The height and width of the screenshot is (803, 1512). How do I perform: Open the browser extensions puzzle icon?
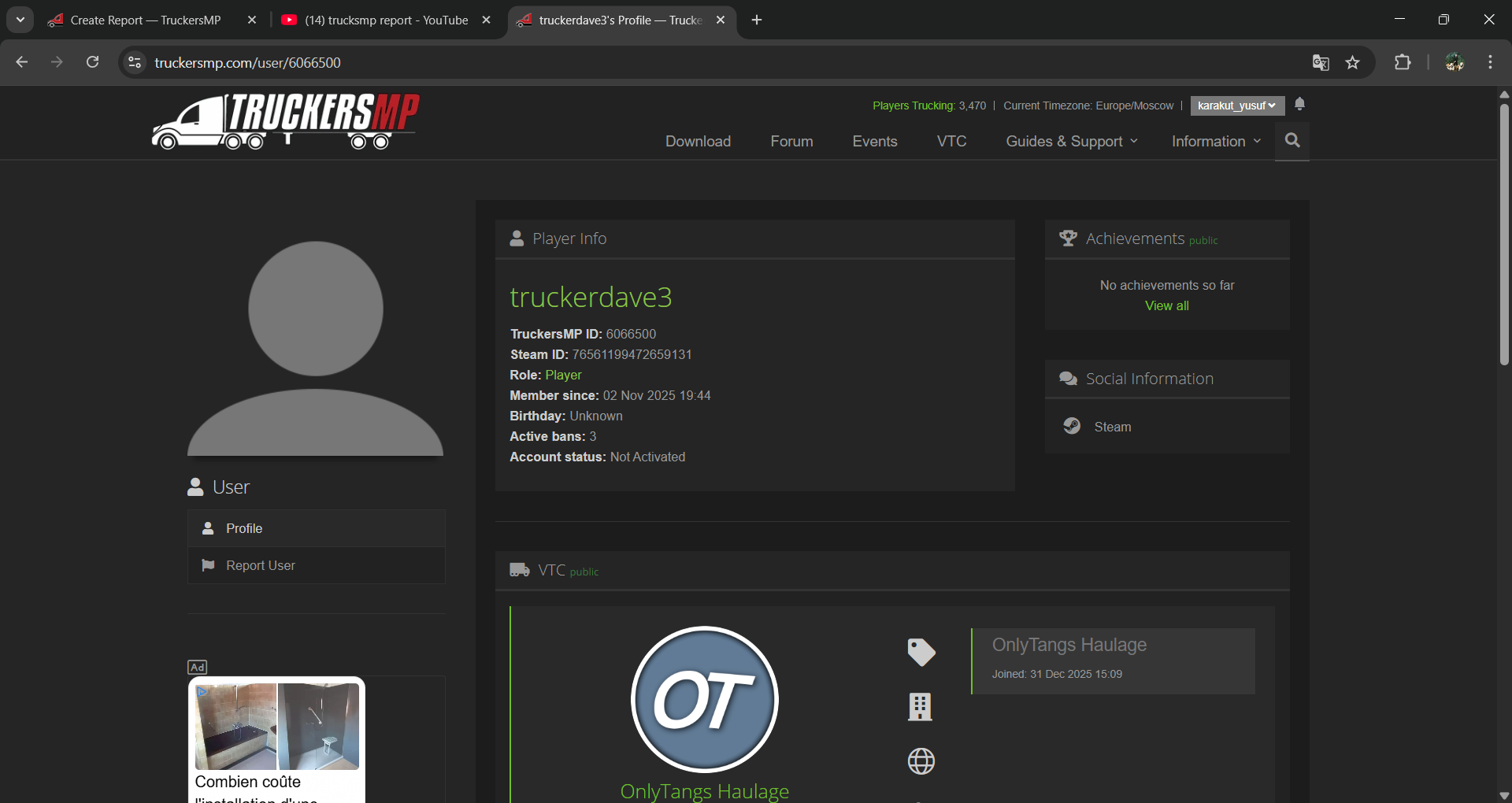[1403, 63]
